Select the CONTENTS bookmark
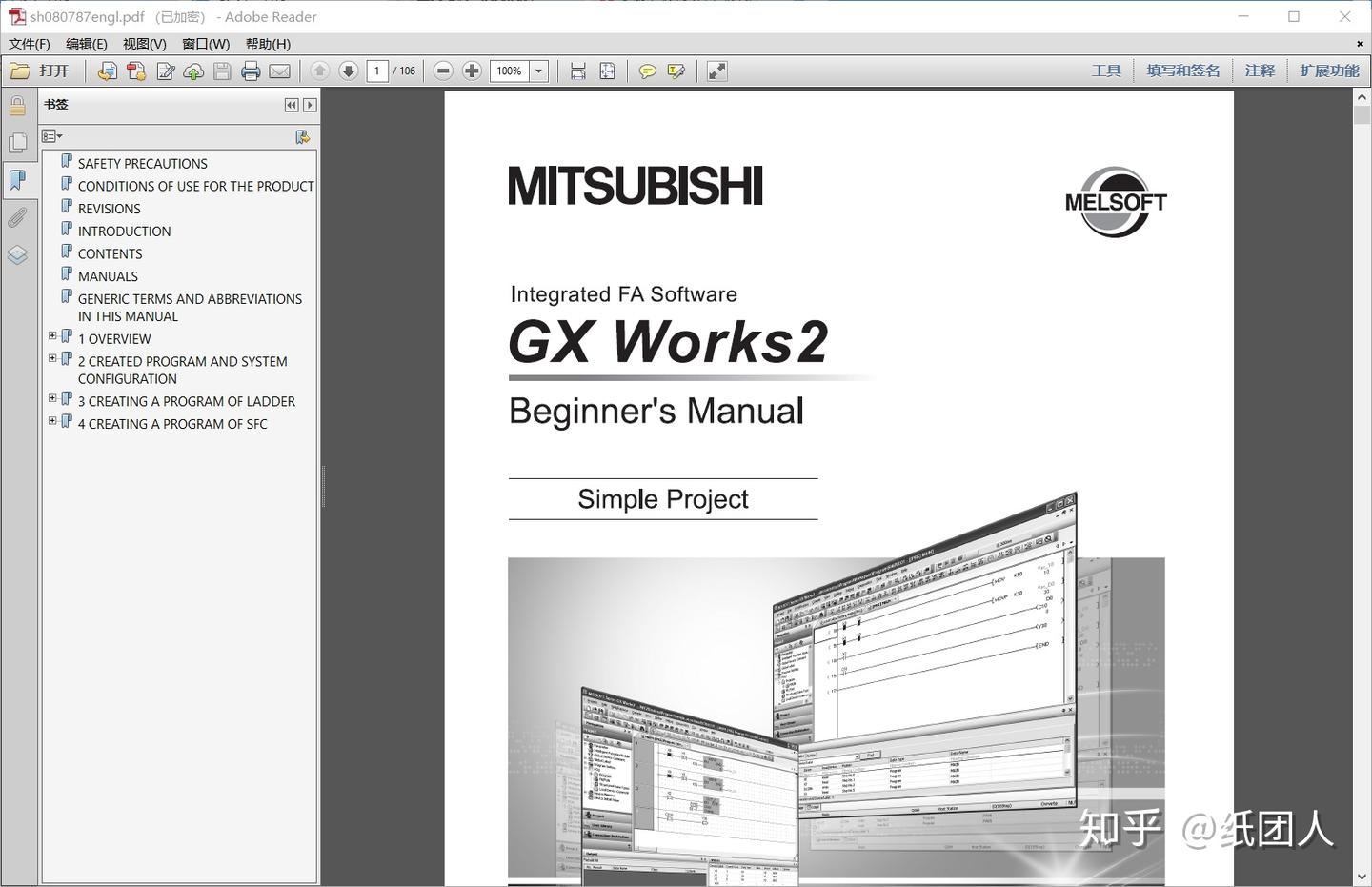 [110, 253]
